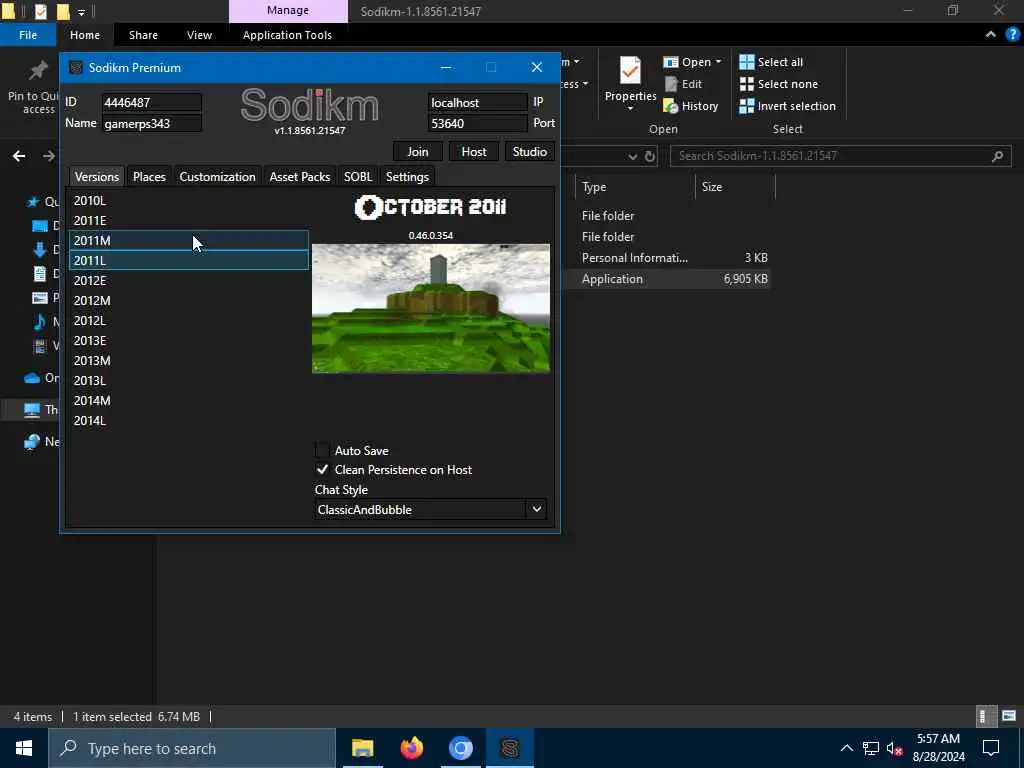
Task: Open the Places tab
Action: 149,176
